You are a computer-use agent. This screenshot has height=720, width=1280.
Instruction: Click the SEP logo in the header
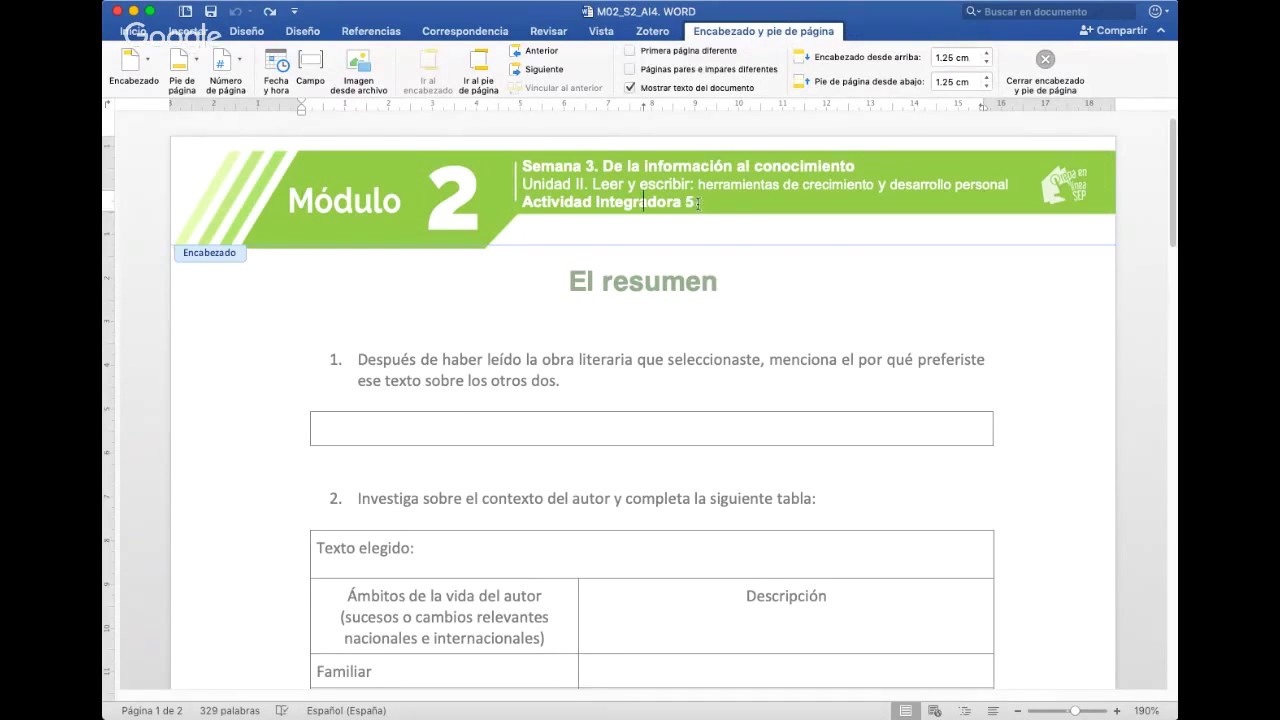pos(1064,185)
